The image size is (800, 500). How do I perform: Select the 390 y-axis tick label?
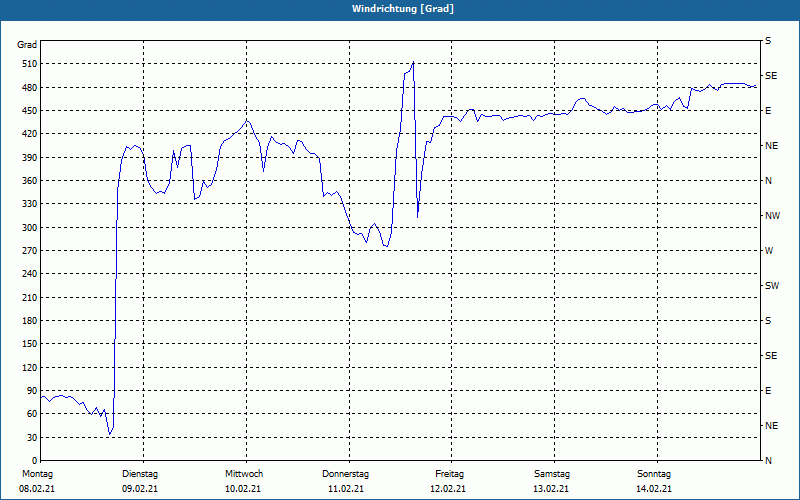30,157
